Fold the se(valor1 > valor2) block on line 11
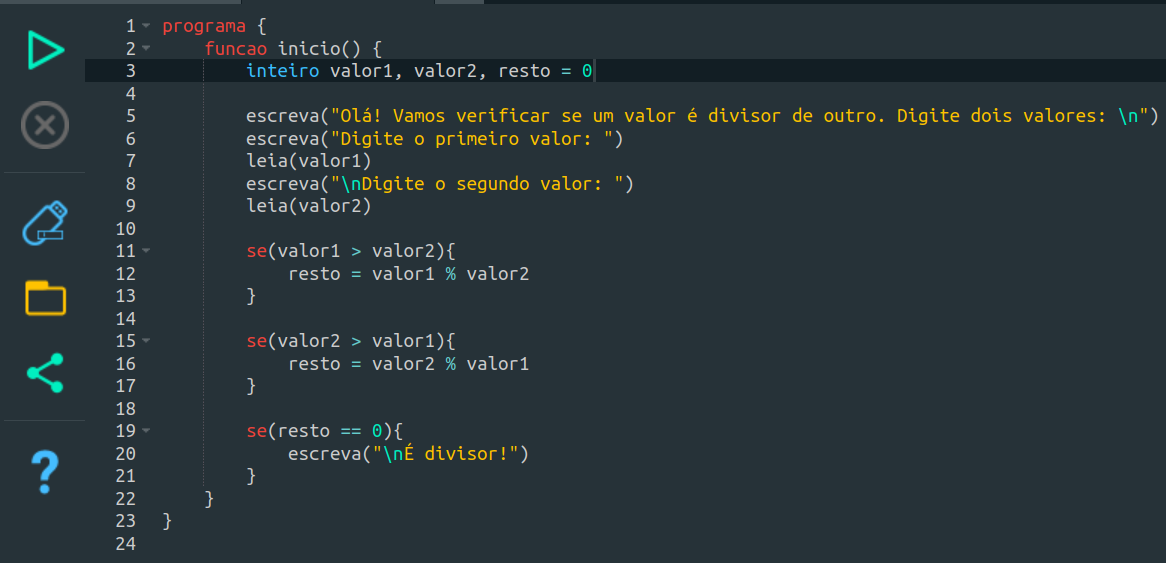 pos(146,251)
